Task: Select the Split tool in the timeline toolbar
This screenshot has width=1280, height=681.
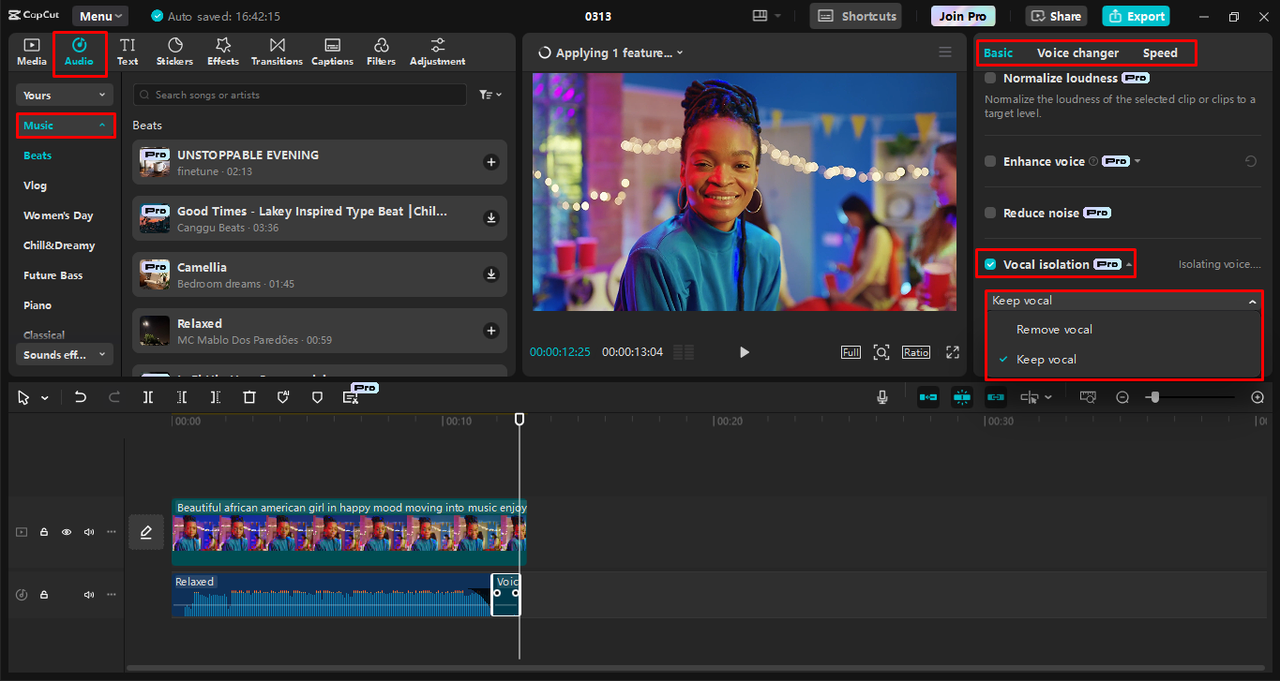Action: 148,397
